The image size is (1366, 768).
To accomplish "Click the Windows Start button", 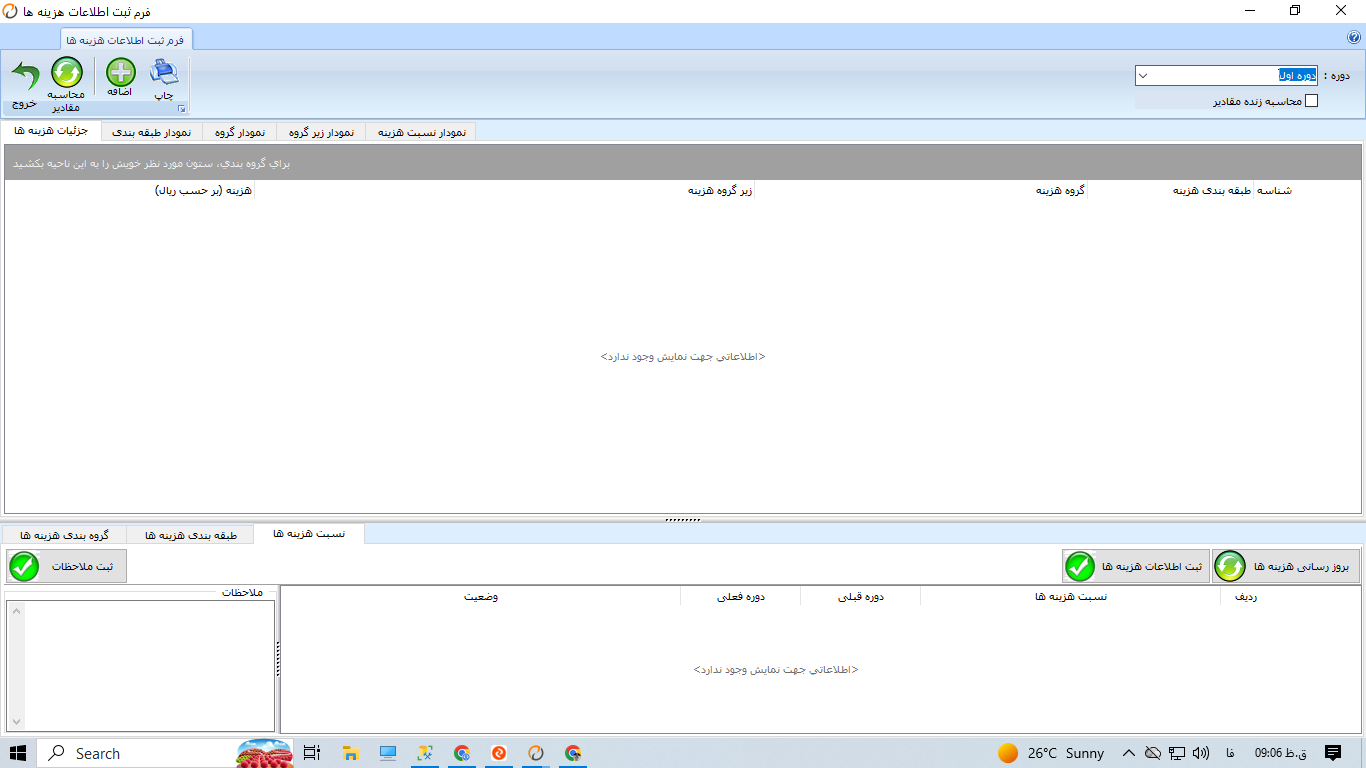I will (18, 753).
